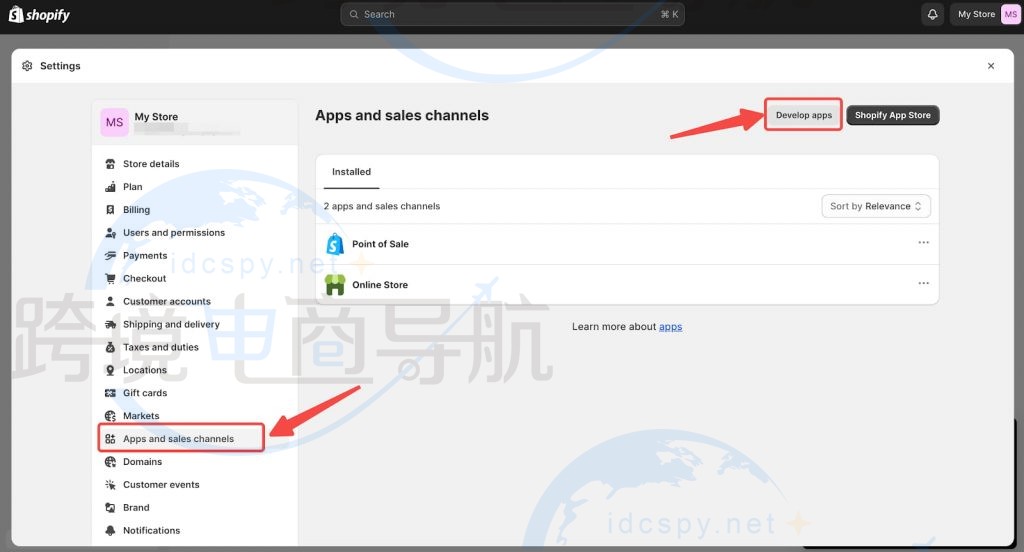1024x552 pixels.
Task: Click the Brand icon
Action: coord(110,508)
